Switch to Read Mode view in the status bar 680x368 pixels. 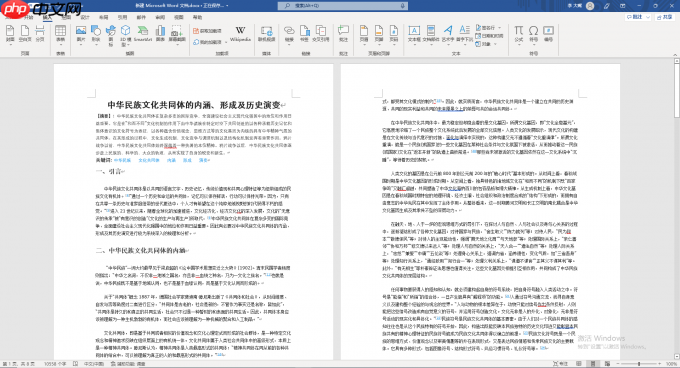click(x=579, y=364)
